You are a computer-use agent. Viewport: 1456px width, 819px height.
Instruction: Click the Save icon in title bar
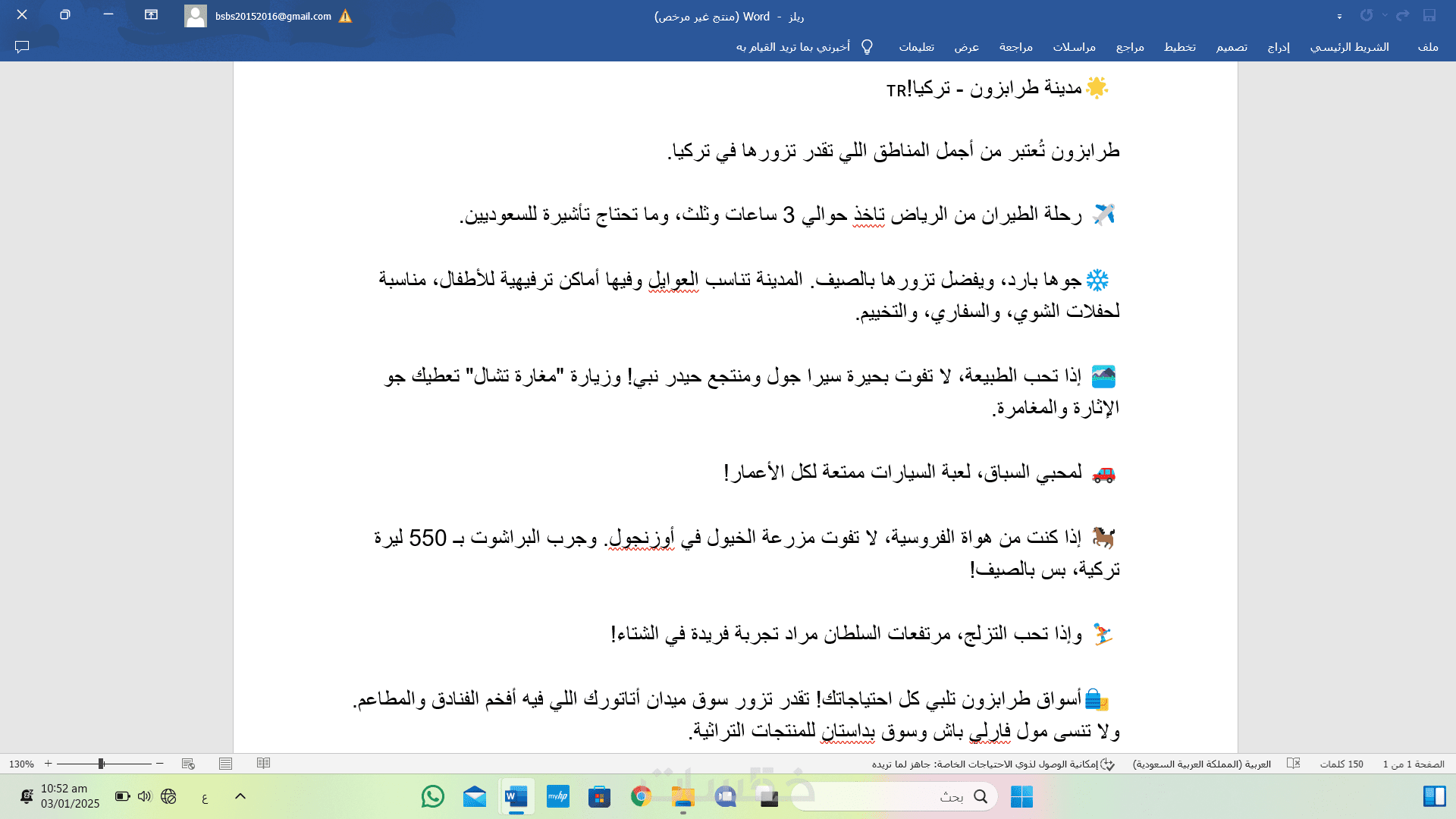(1429, 15)
